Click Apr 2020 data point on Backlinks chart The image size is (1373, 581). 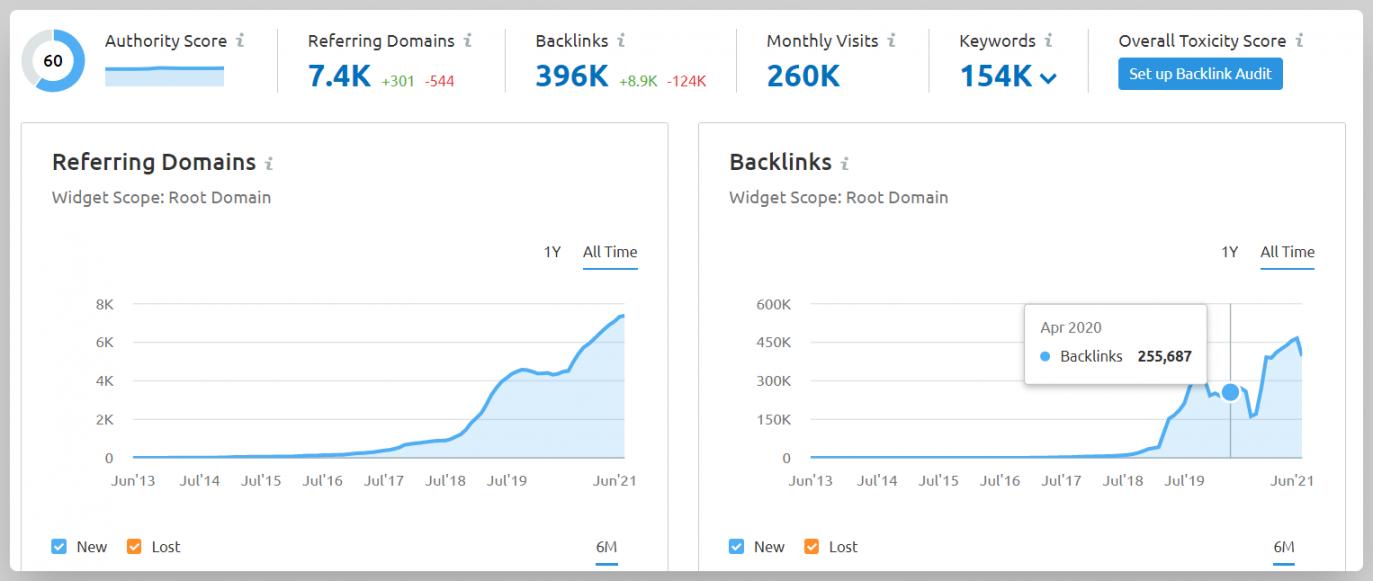coord(1230,392)
